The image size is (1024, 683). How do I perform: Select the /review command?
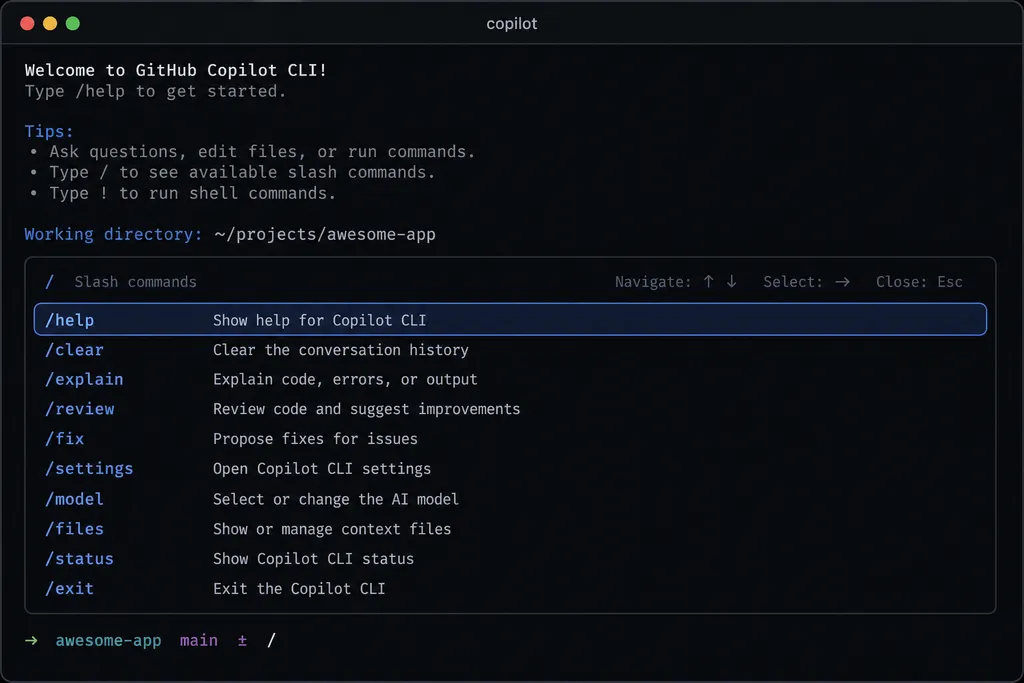(510, 409)
